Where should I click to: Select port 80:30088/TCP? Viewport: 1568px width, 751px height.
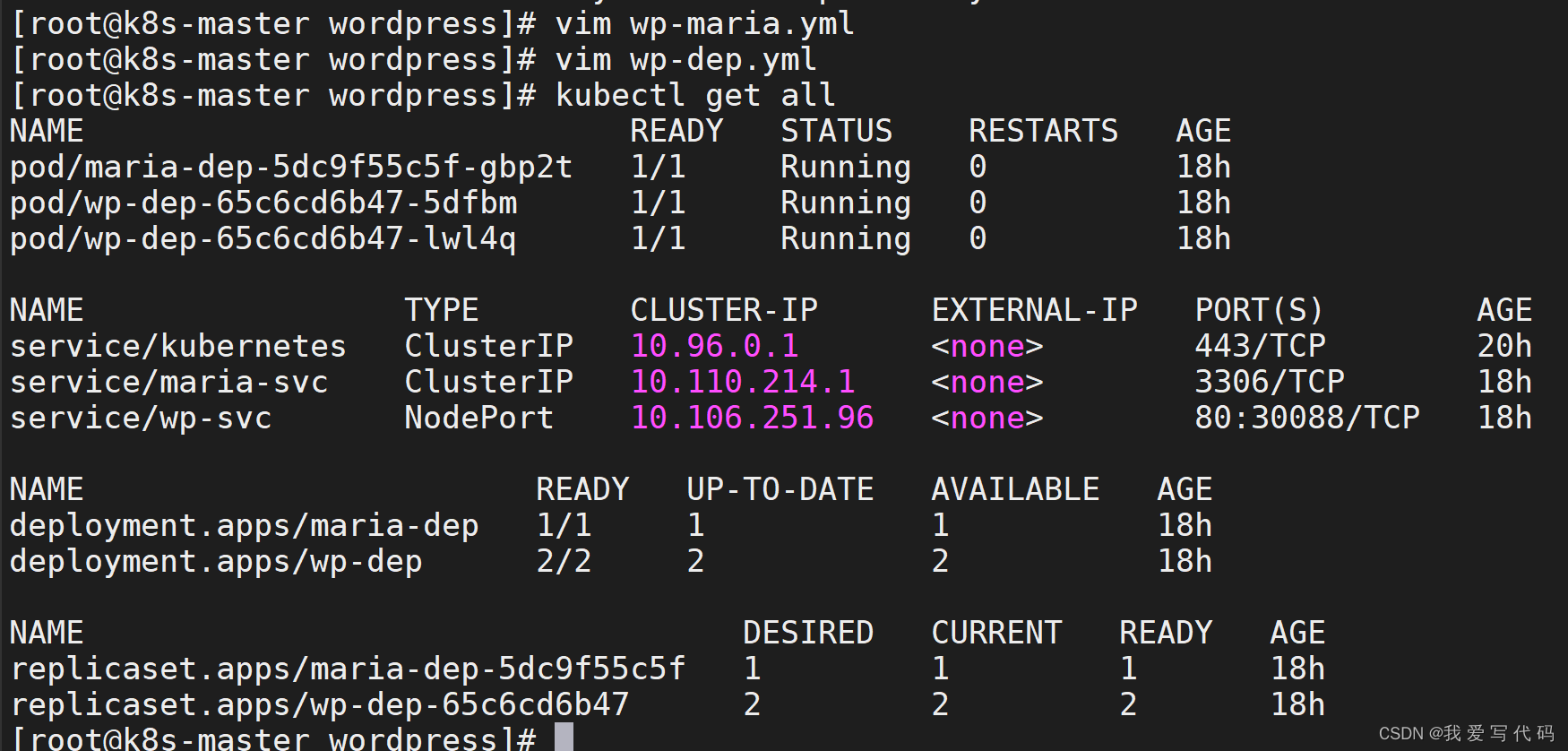(1307, 418)
